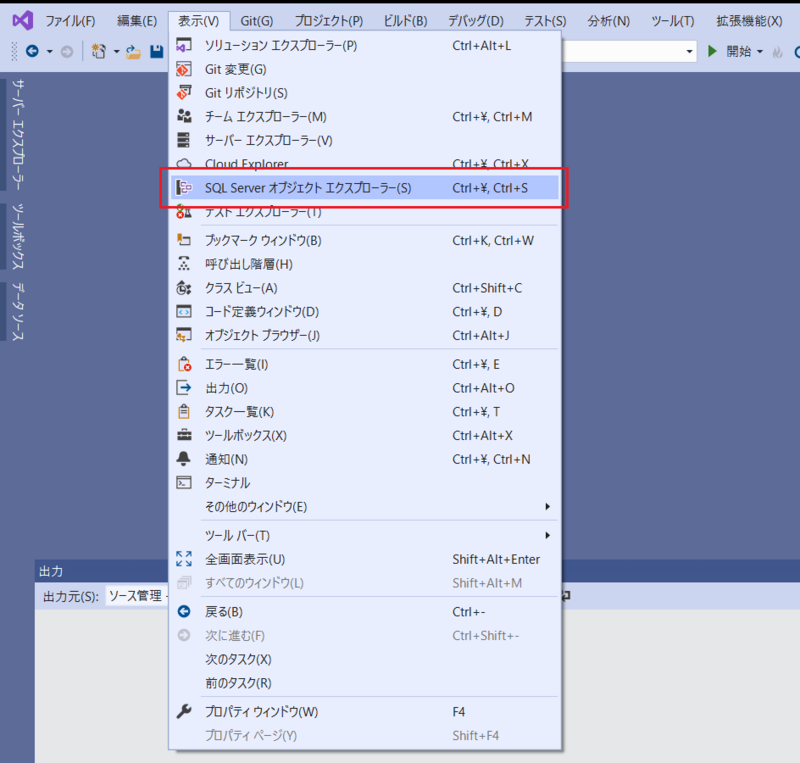The width and height of the screenshot is (800, 763).
Task: Open the 出力元 source combo box
Action: pos(136,596)
